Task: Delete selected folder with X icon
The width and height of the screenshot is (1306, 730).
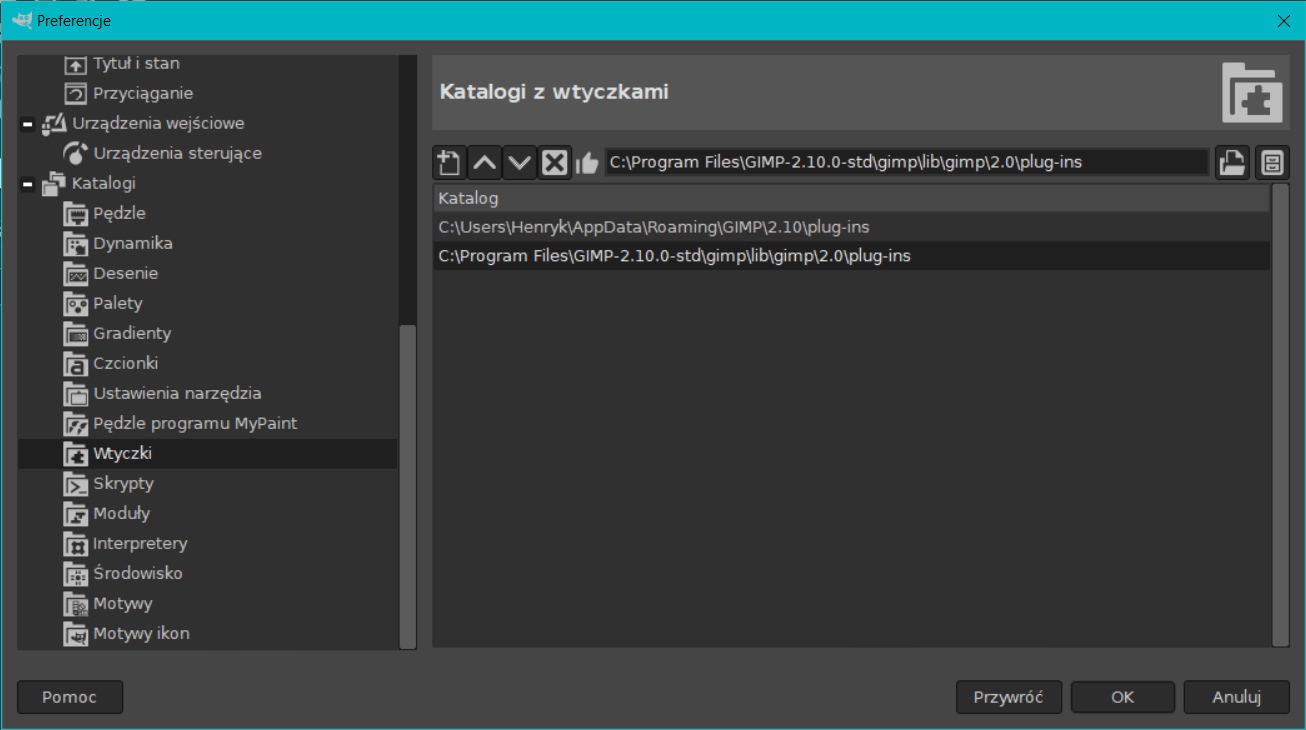Action: point(554,162)
